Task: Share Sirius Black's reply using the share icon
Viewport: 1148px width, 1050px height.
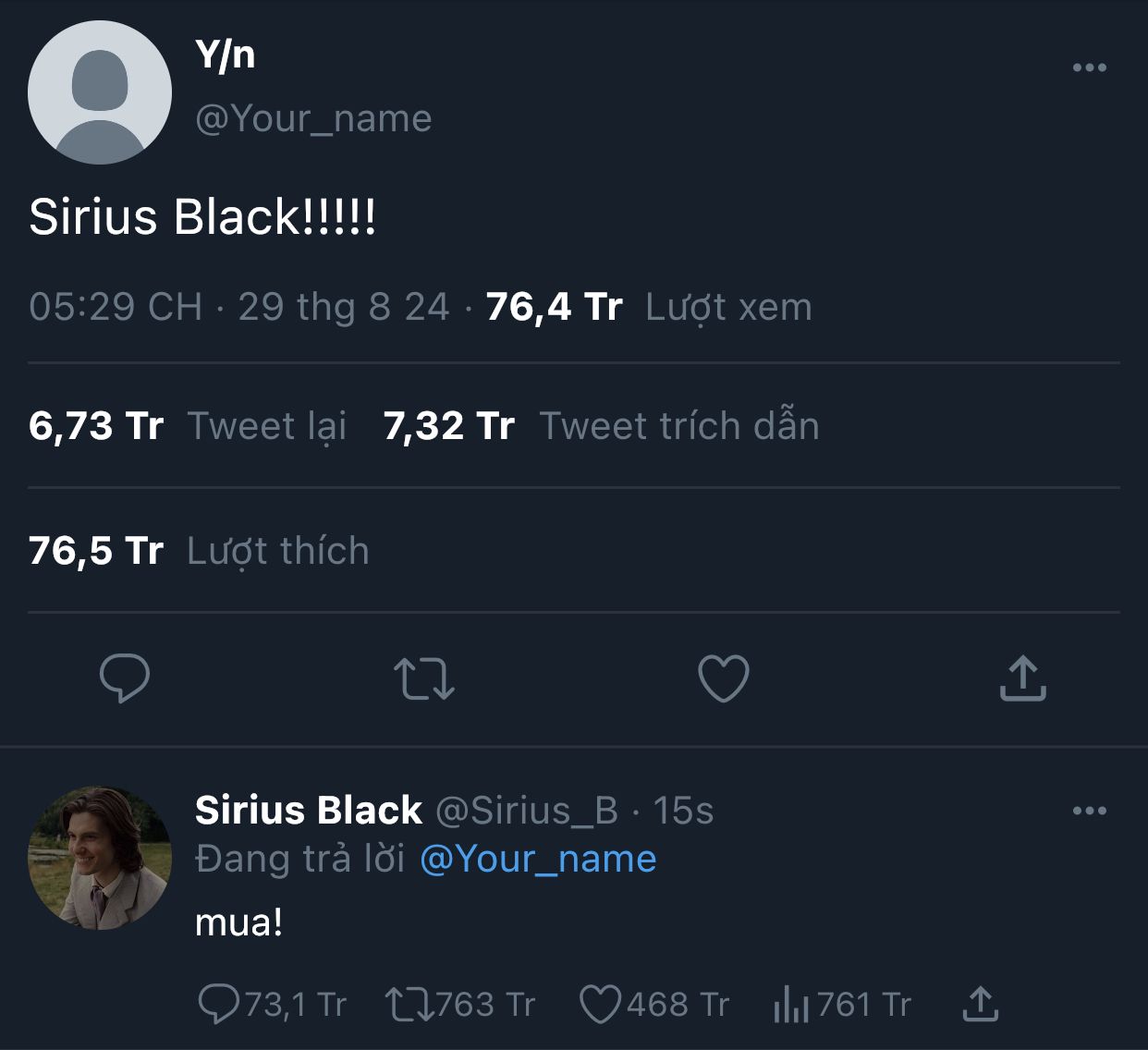Action: pyautogui.click(x=980, y=1004)
